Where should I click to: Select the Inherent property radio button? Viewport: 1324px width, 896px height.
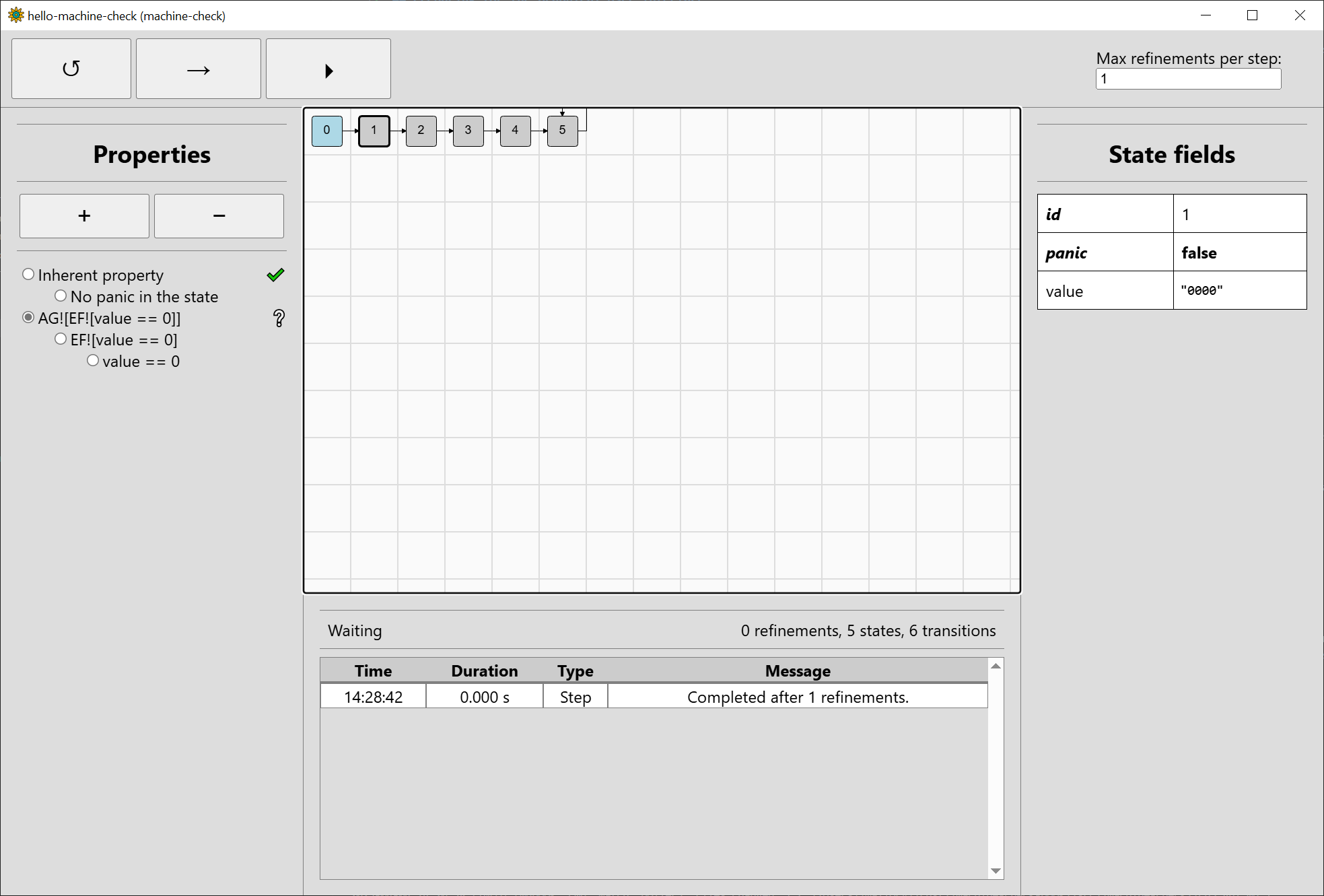click(x=28, y=275)
